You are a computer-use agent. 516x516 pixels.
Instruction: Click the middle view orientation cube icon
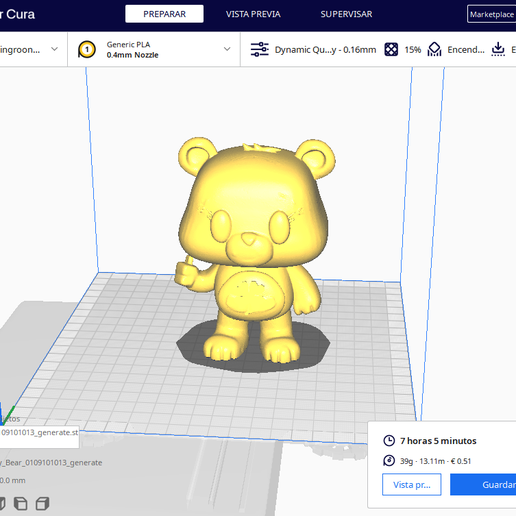pyautogui.click(x=21, y=504)
